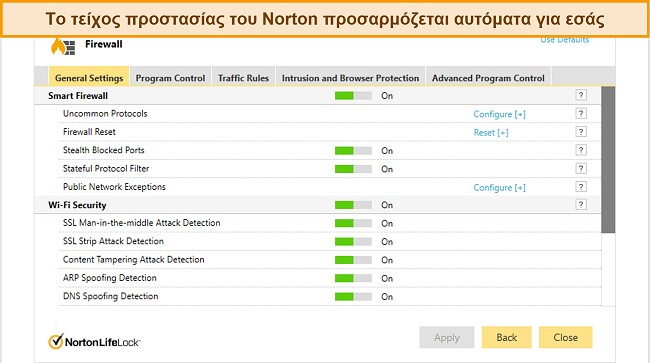Open the Traffic Rules tab
Image resolution: width=650 pixels, height=363 pixels.
(243, 77)
